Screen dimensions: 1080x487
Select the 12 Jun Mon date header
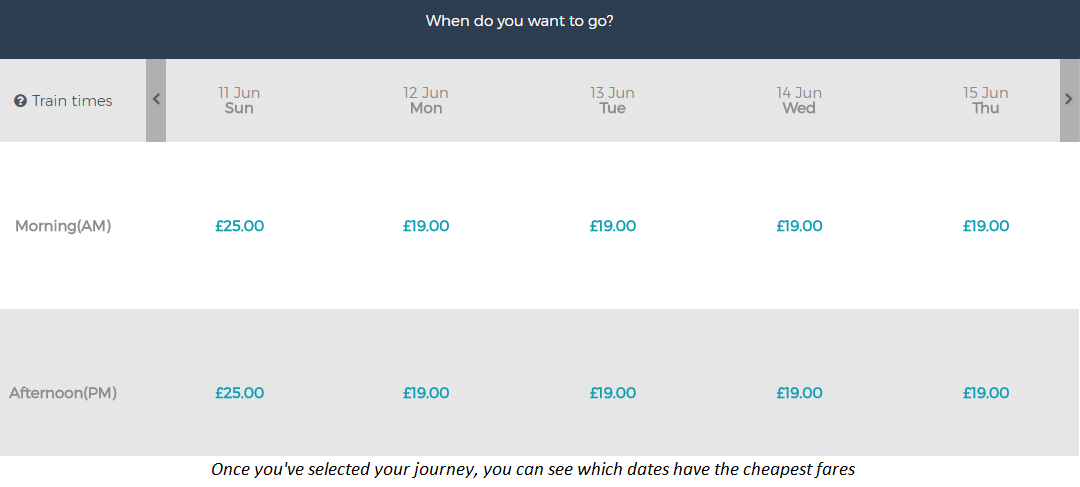click(426, 101)
